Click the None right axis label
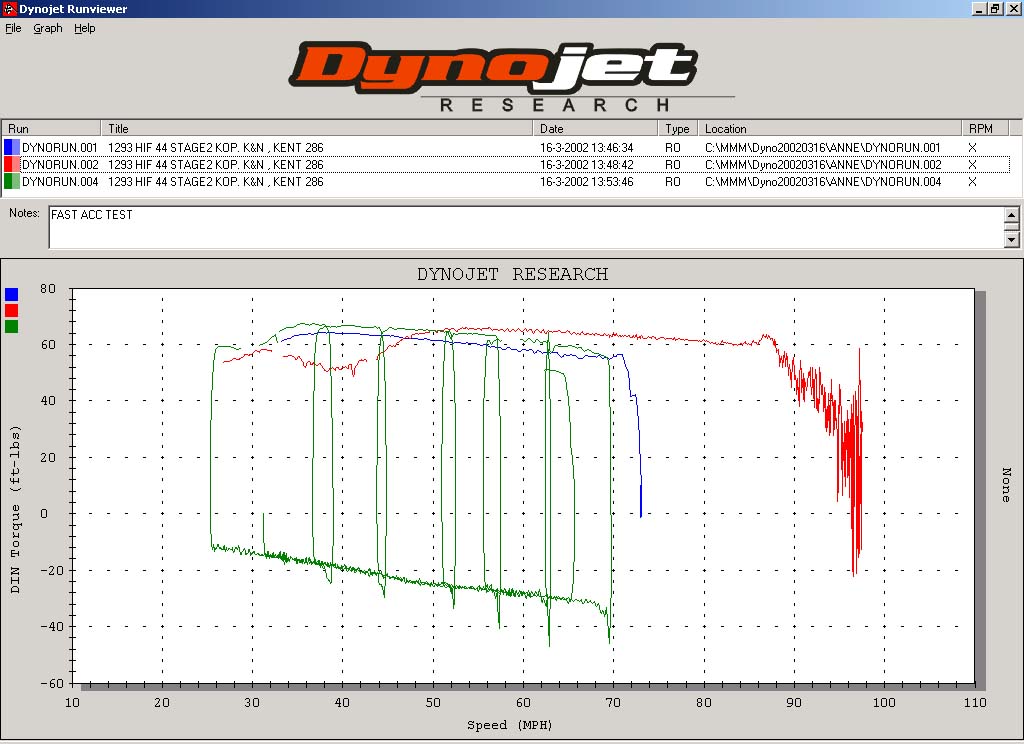This screenshot has height=744, width=1024. pyautogui.click(x=1006, y=485)
